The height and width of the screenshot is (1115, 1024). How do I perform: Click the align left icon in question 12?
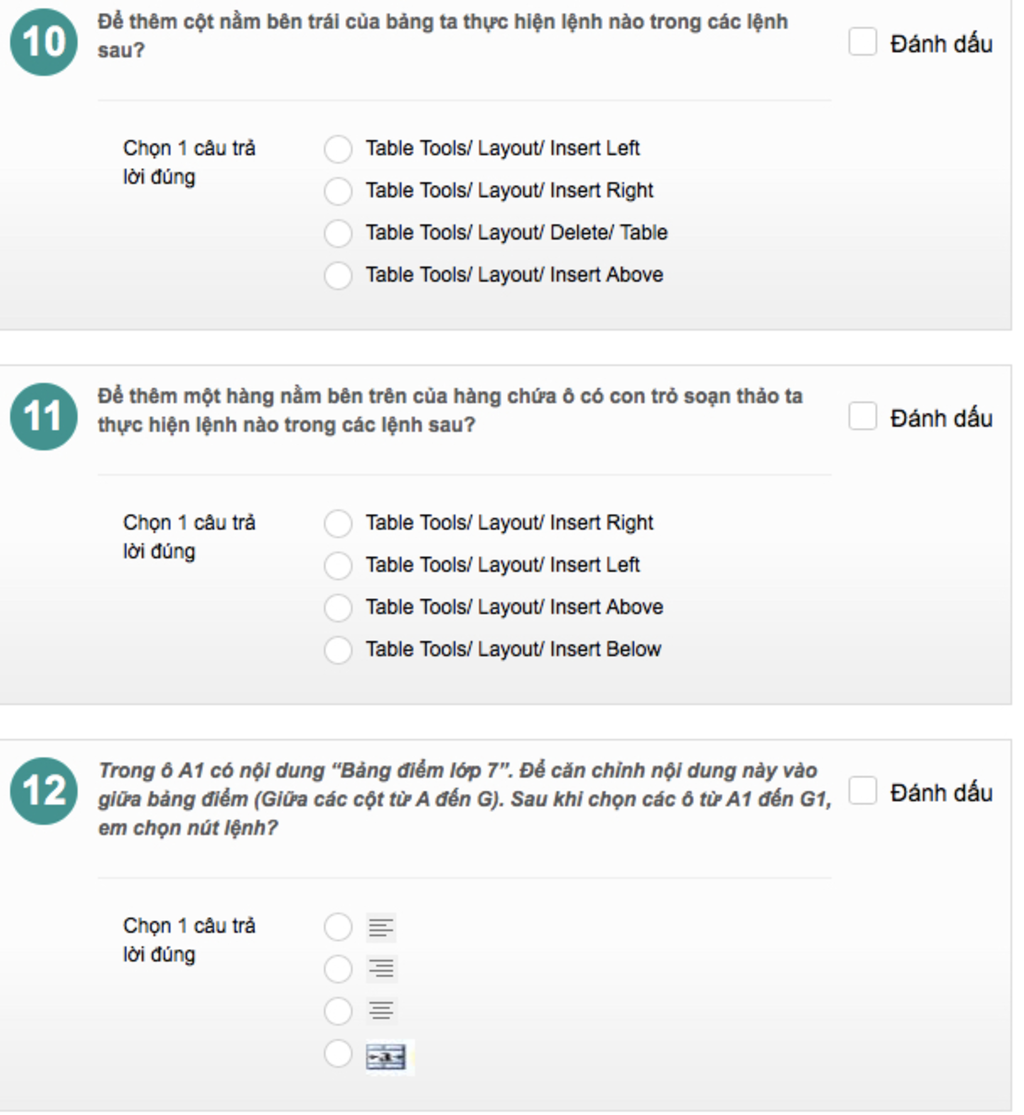[381, 928]
